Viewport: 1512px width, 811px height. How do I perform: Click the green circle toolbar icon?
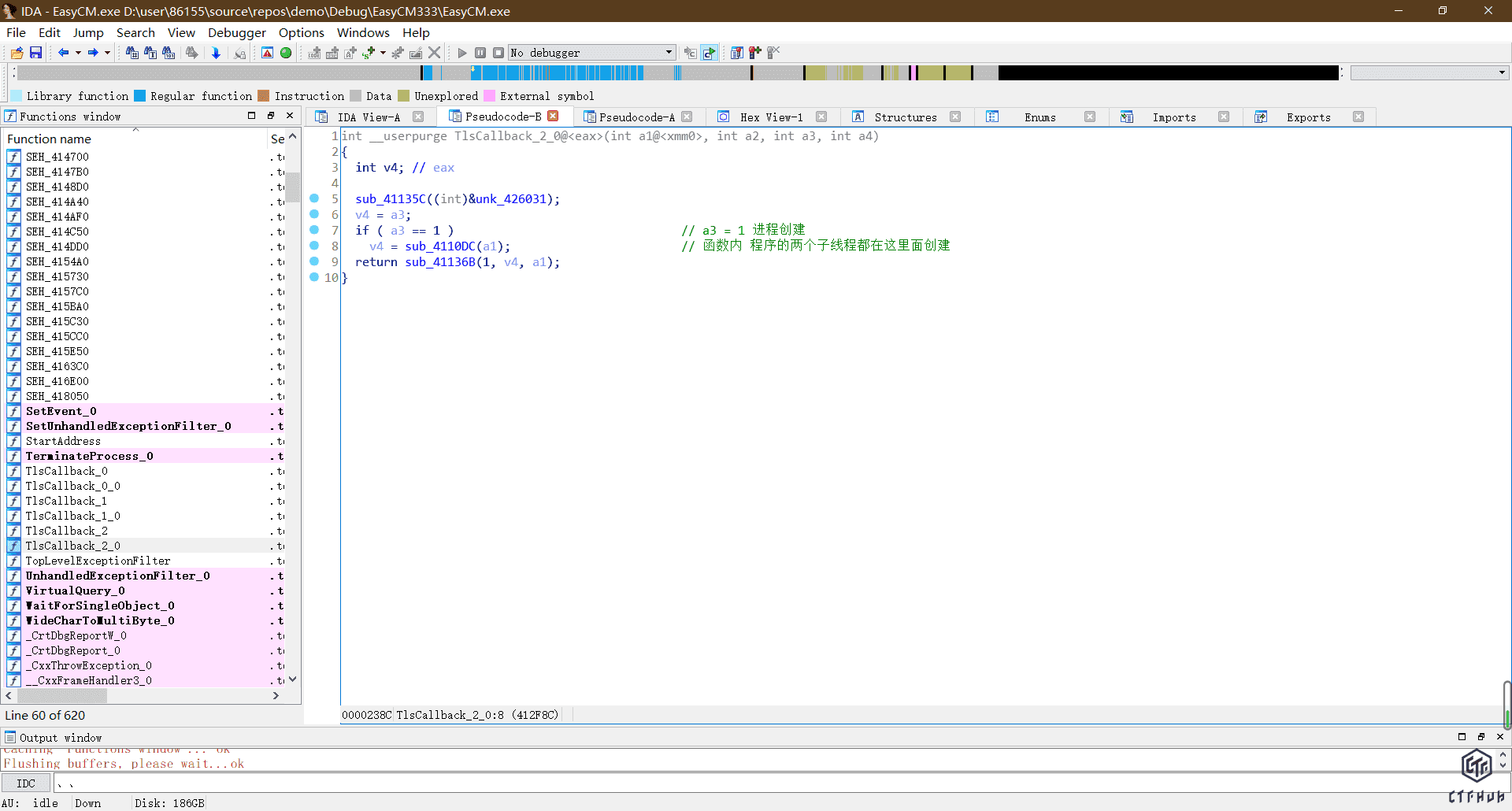[x=286, y=53]
